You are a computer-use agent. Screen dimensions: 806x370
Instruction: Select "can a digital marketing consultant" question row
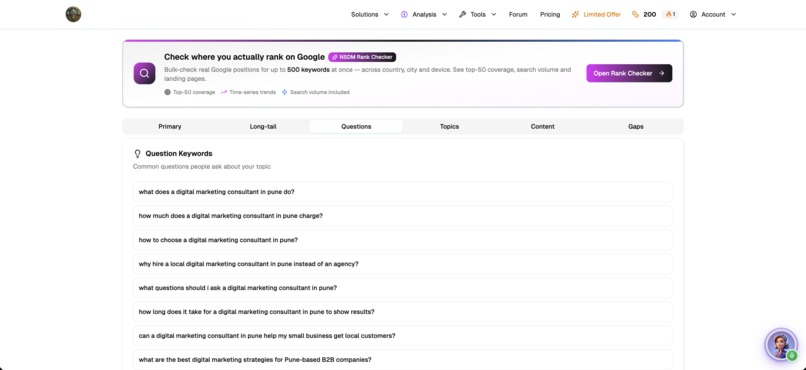pos(402,336)
